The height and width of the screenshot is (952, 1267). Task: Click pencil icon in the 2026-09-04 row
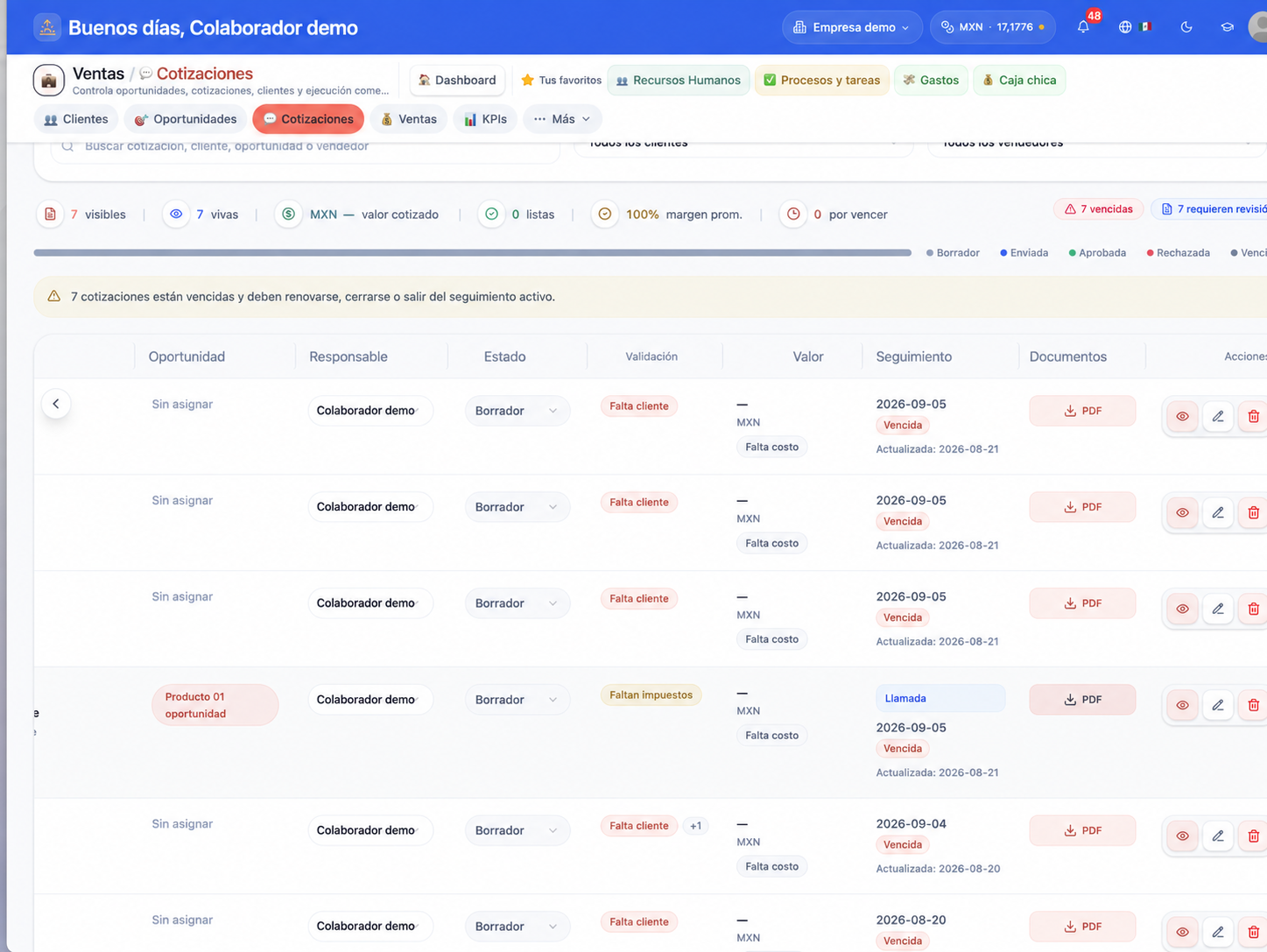(1218, 836)
